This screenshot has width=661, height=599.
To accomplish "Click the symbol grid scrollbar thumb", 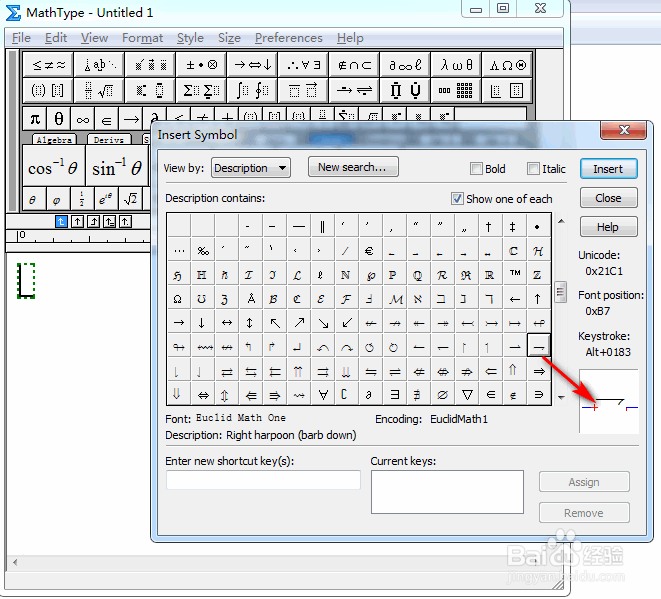I will coord(560,292).
